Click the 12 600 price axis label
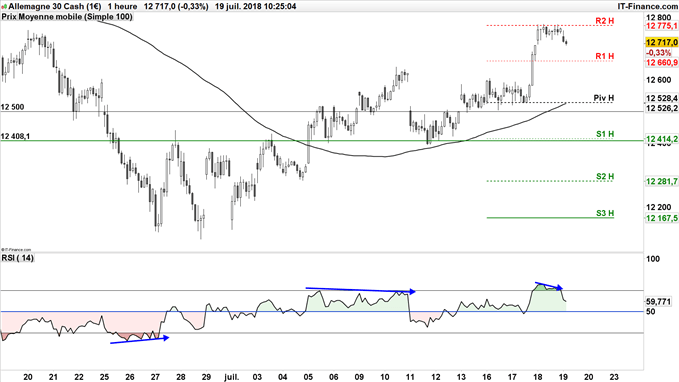 659,80
